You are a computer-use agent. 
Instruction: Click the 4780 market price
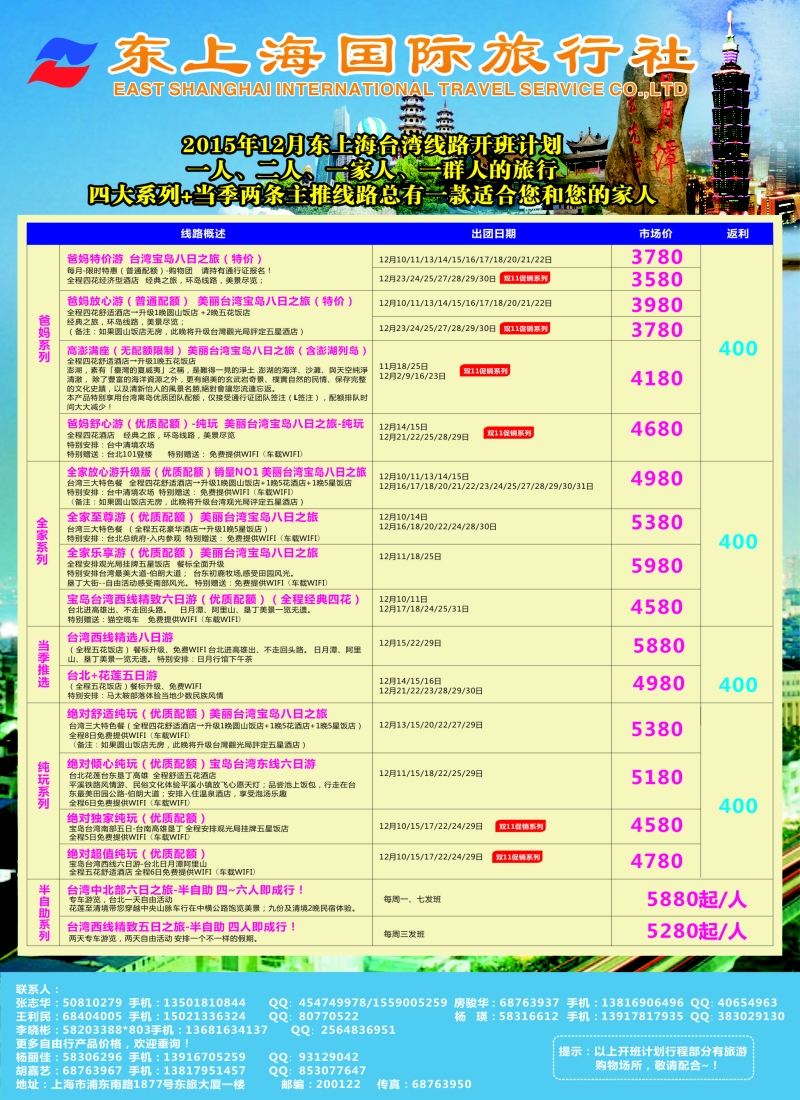coord(657,861)
